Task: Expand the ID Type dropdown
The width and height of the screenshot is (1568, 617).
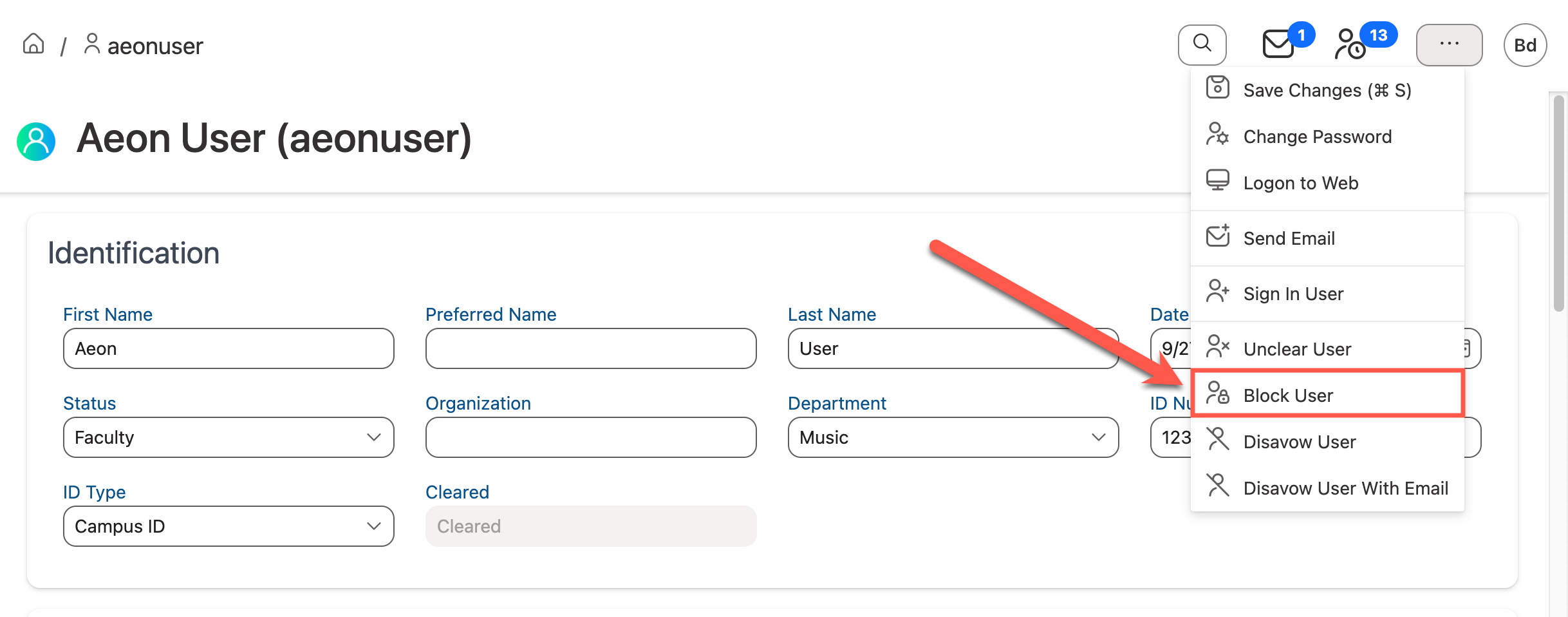Action: pyautogui.click(x=229, y=526)
